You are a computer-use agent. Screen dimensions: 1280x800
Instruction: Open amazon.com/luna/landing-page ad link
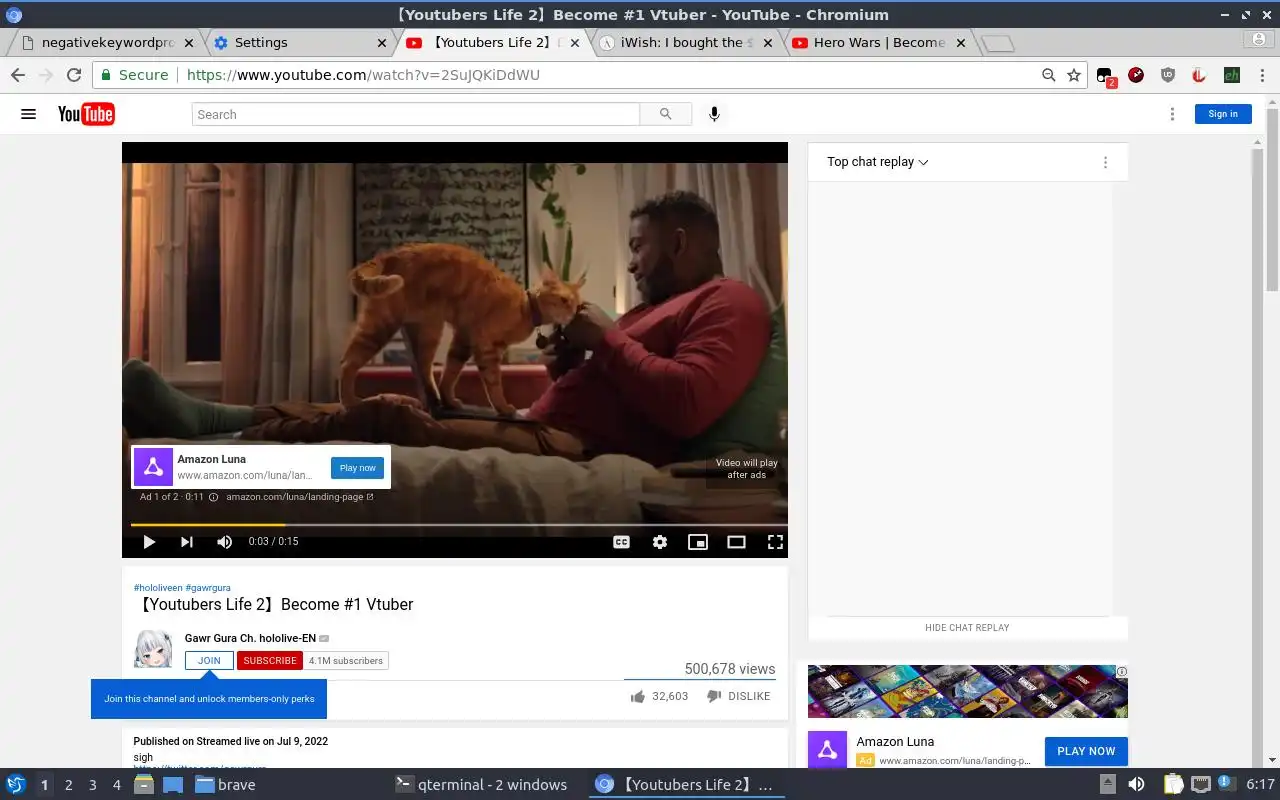299,497
